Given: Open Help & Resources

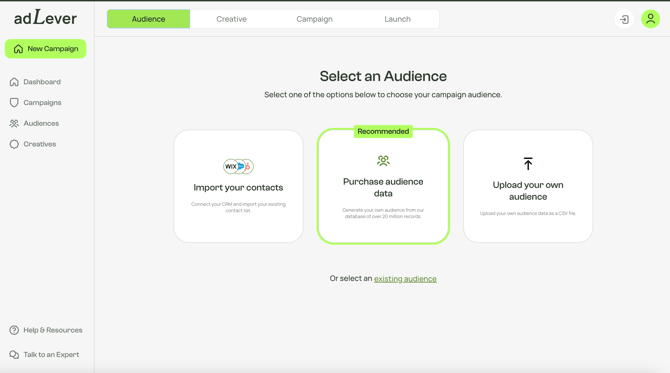Looking at the screenshot, I should pos(46,330).
